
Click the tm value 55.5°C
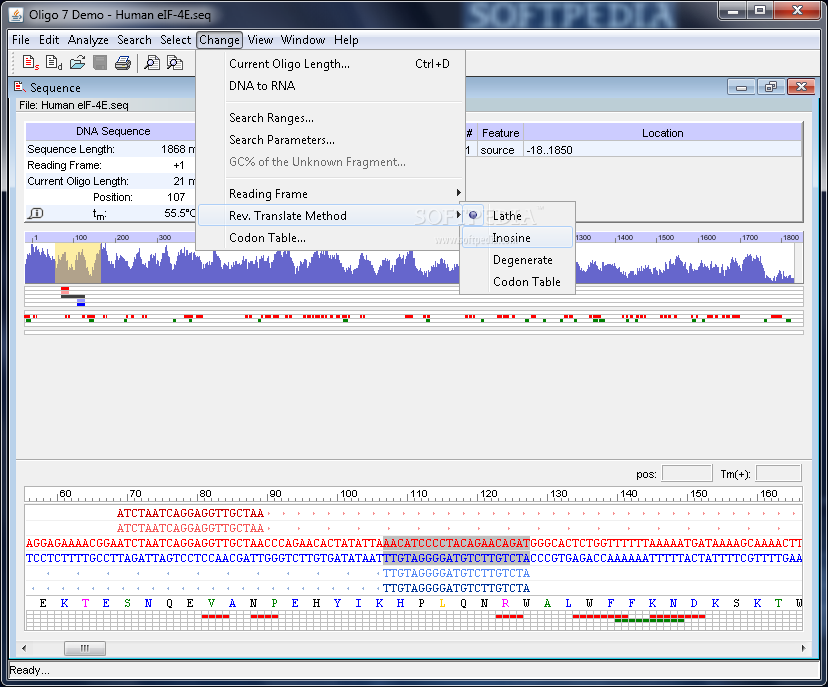coord(180,213)
